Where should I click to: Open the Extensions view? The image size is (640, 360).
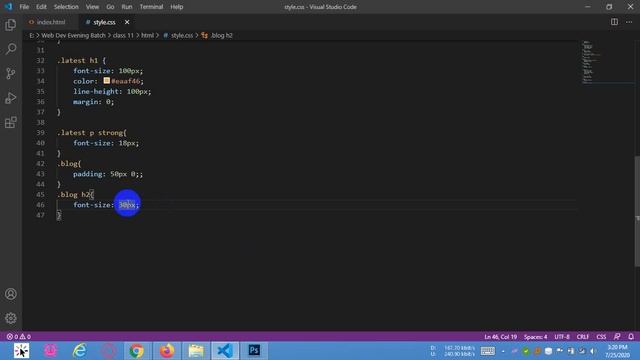coord(11,122)
